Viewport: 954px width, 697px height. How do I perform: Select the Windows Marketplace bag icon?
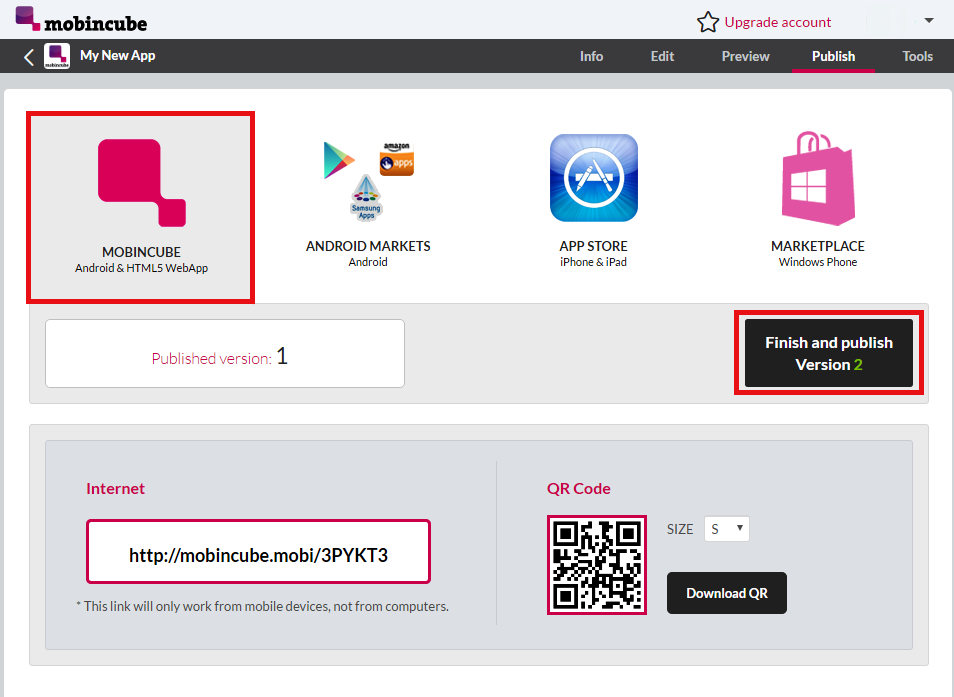[x=818, y=178]
